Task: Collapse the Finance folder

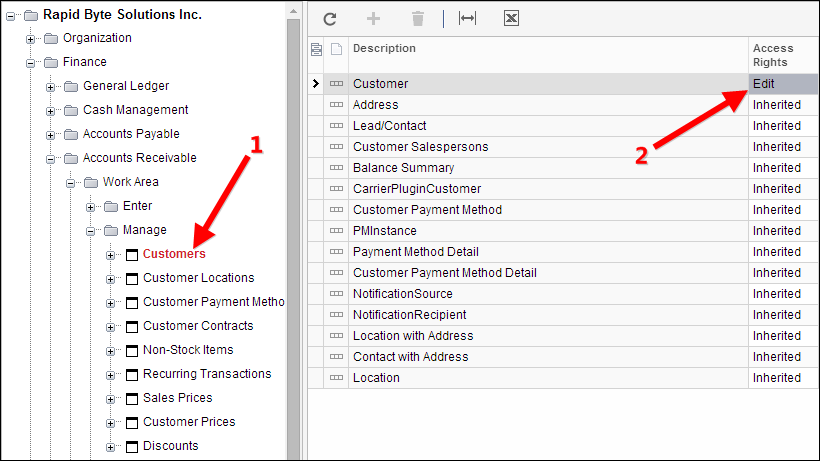Action: [x=30, y=63]
